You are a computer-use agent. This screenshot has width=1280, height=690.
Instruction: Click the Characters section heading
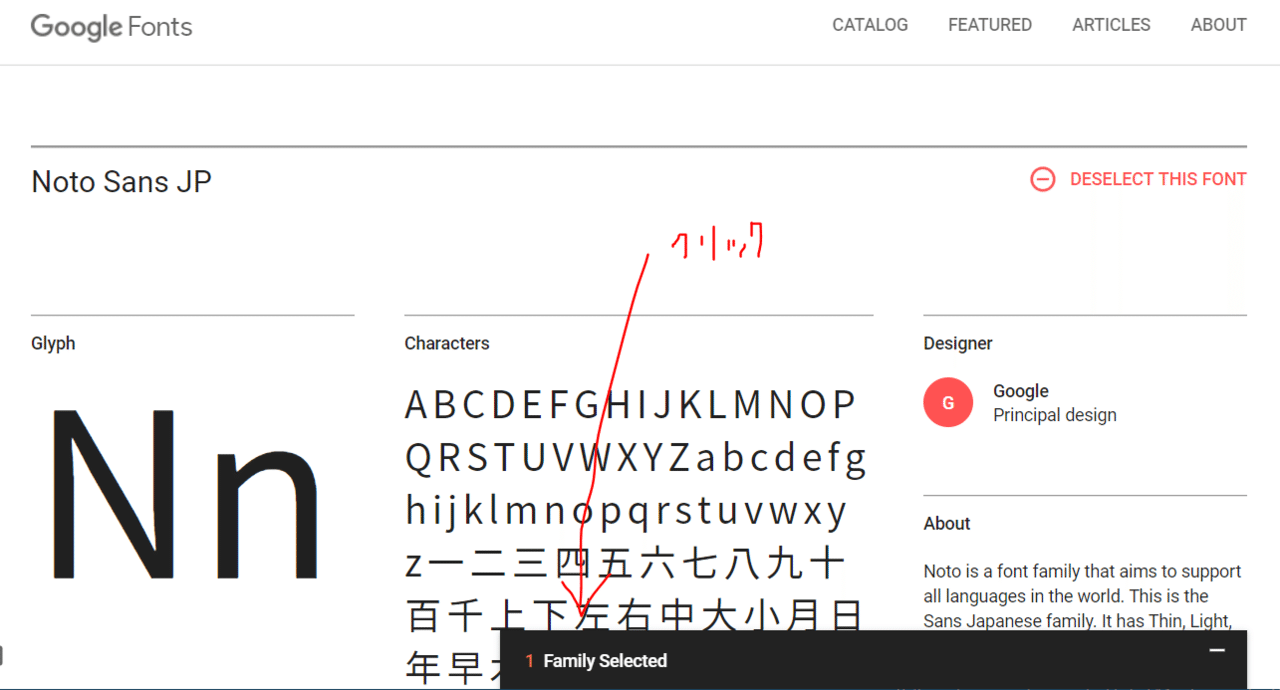point(447,343)
